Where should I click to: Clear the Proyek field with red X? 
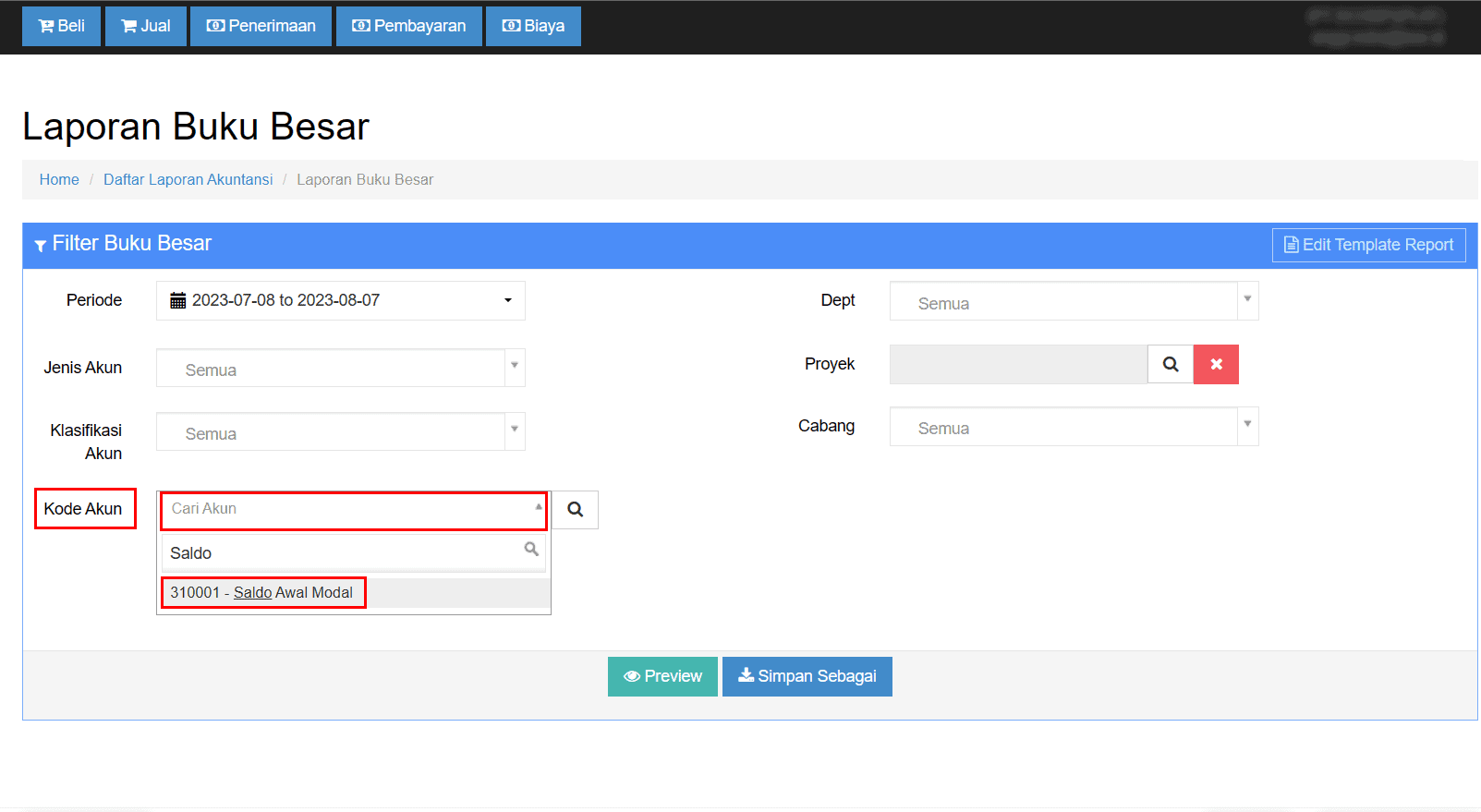1216,364
